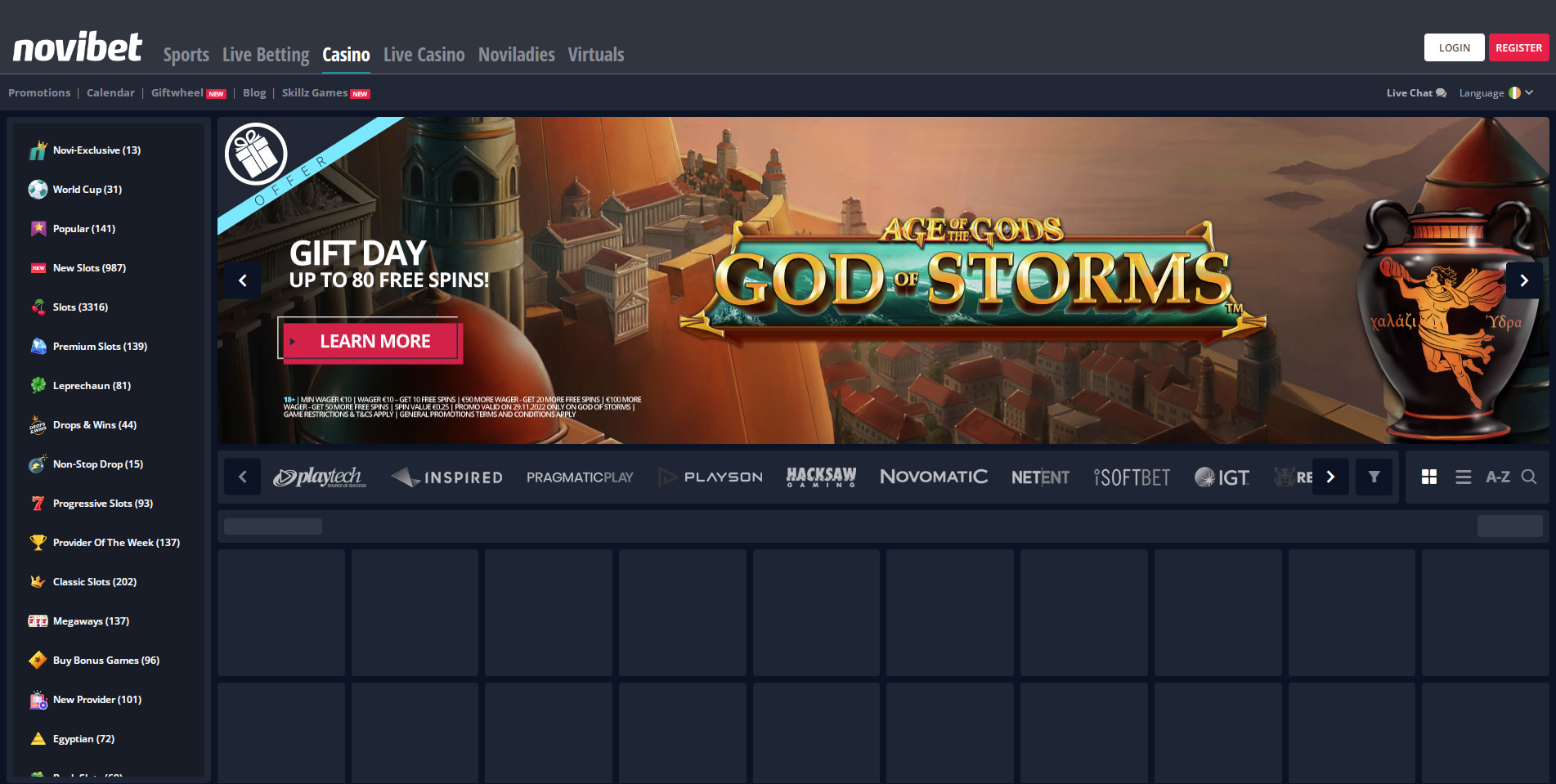Click the New Provider icon
This screenshot has width=1556, height=784.
coord(38,700)
